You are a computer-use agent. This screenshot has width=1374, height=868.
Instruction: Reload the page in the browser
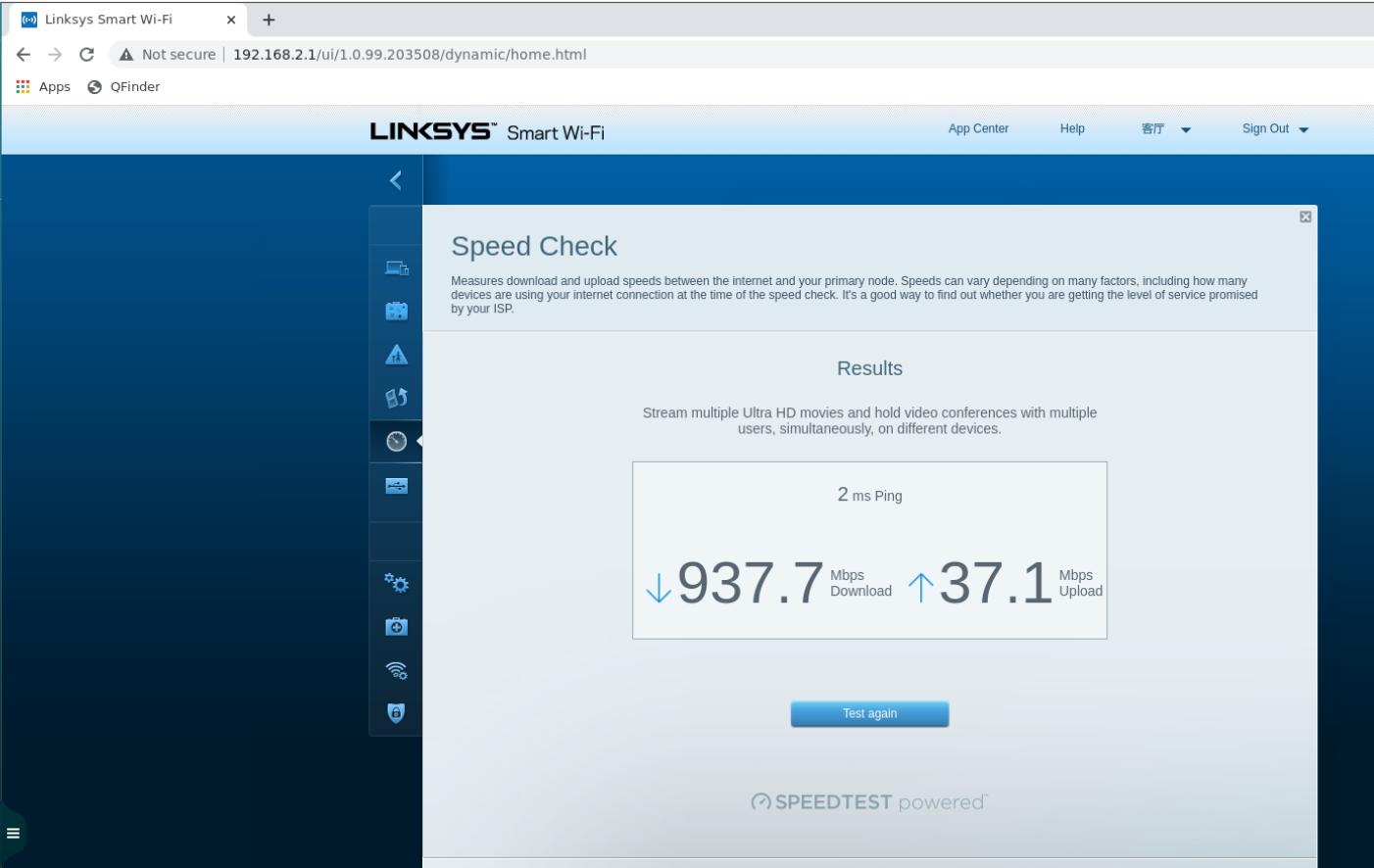[x=87, y=55]
